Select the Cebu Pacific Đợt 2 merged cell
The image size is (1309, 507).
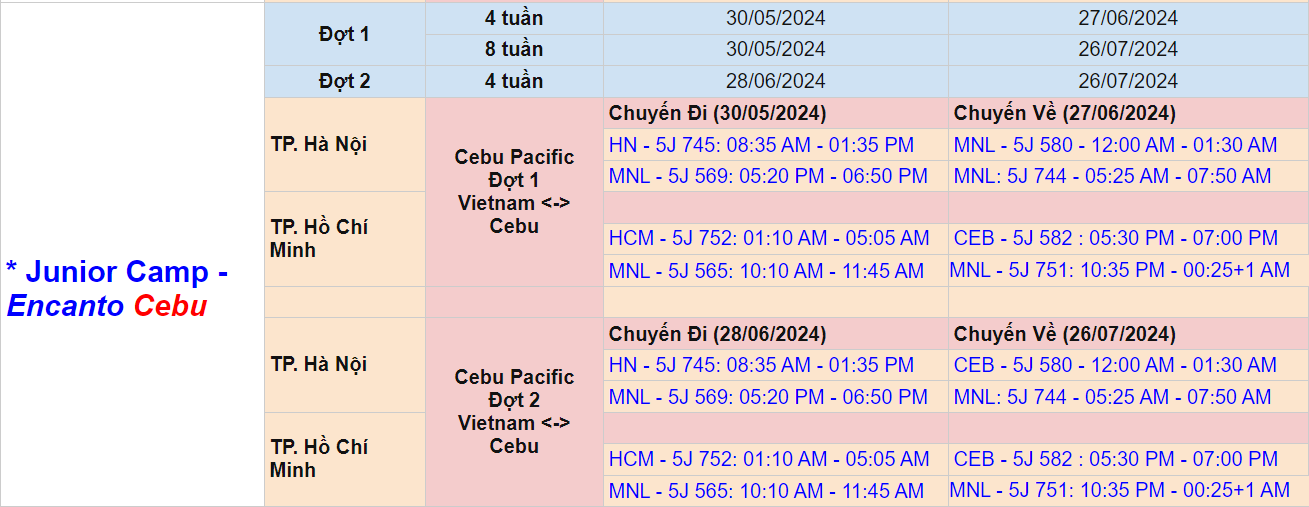pyautogui.click(x=514, y=411)
